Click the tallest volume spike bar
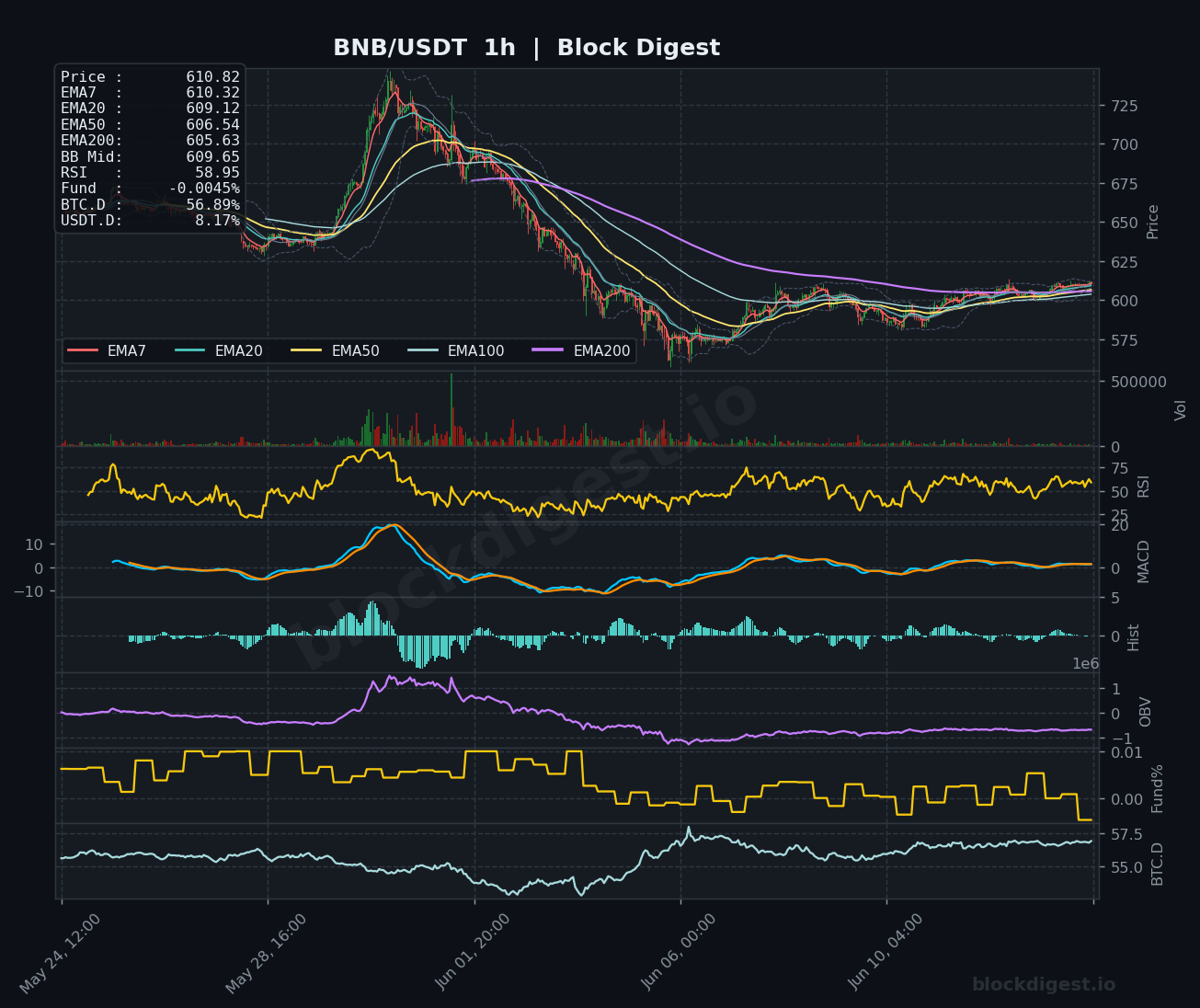Image resolution: width=1200 pixels, height=1008 pixels. [x=451, y=410]
